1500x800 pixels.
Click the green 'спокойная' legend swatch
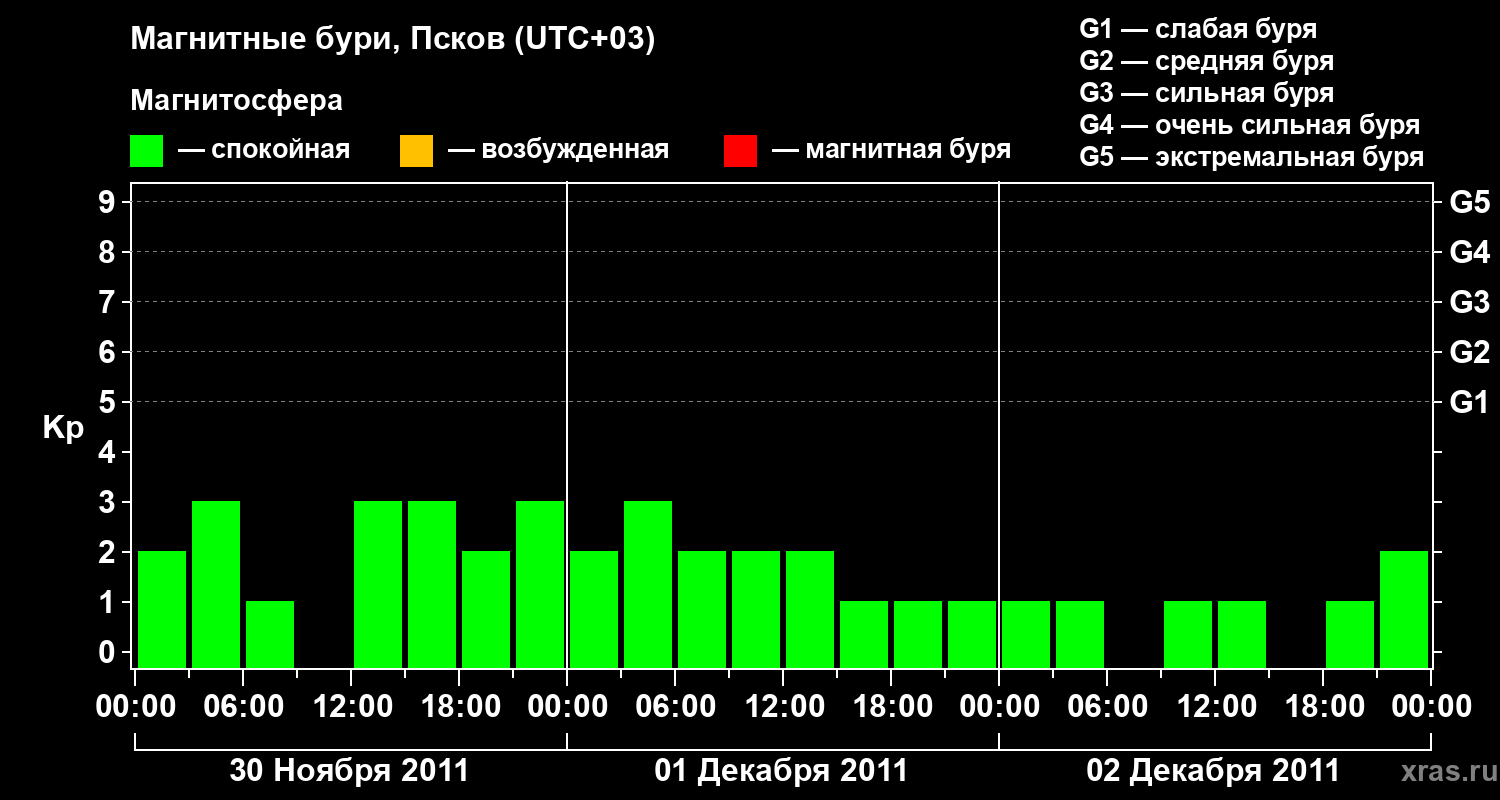click(147, 151)
